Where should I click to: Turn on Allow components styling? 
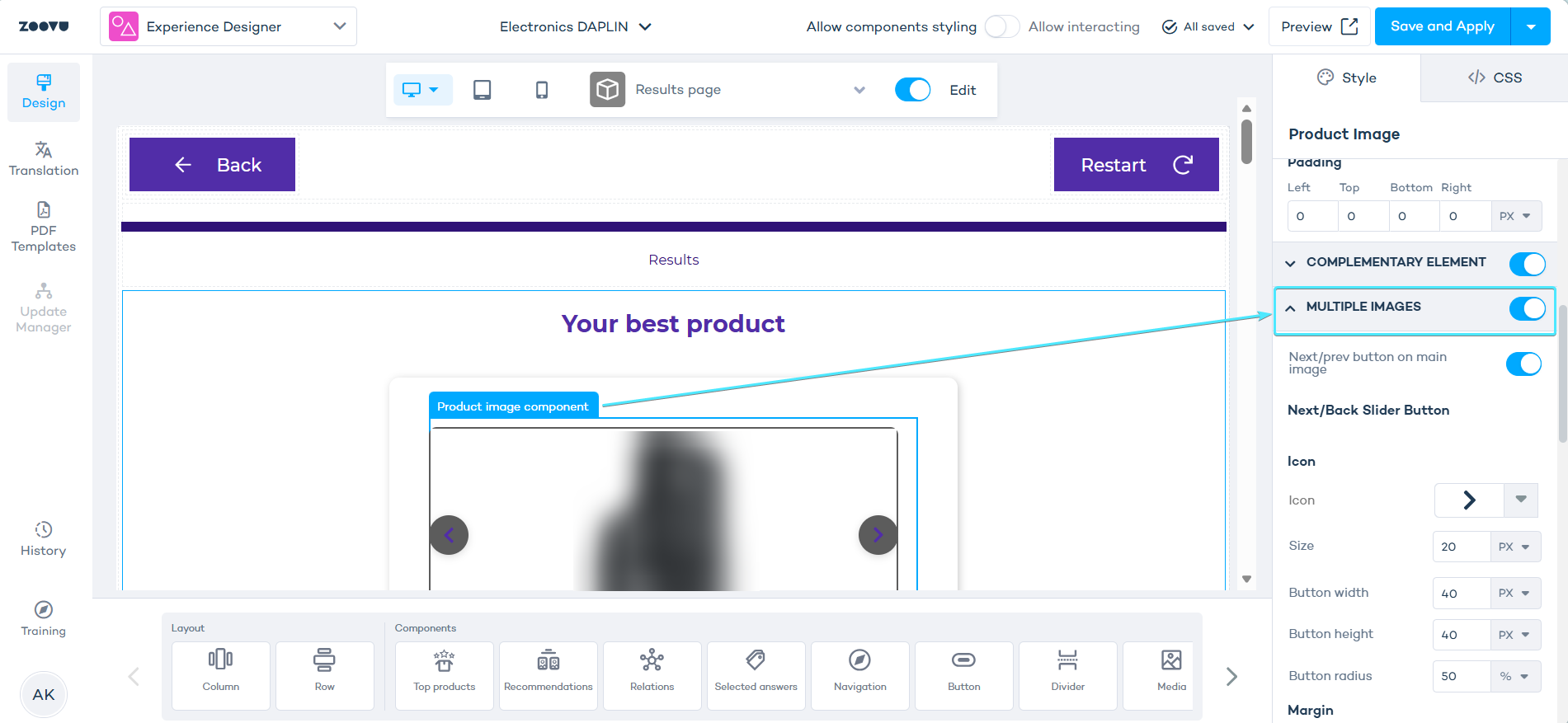pyautogui.click(x=1001, y=26)
